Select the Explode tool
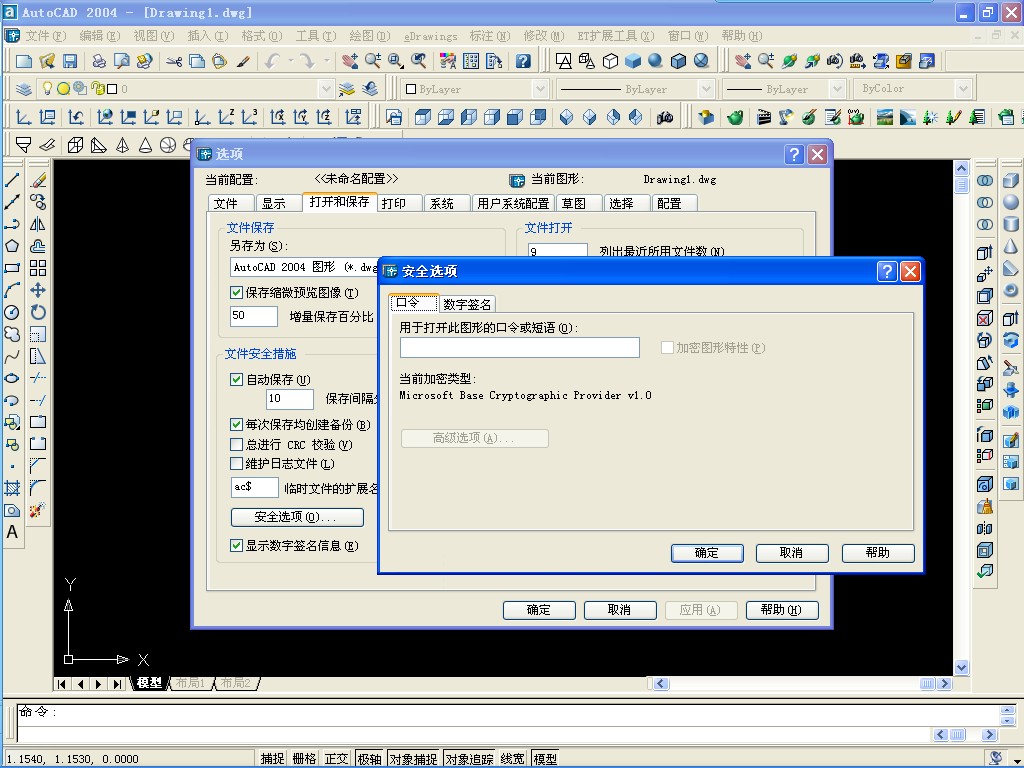 (x=38, y=510)
